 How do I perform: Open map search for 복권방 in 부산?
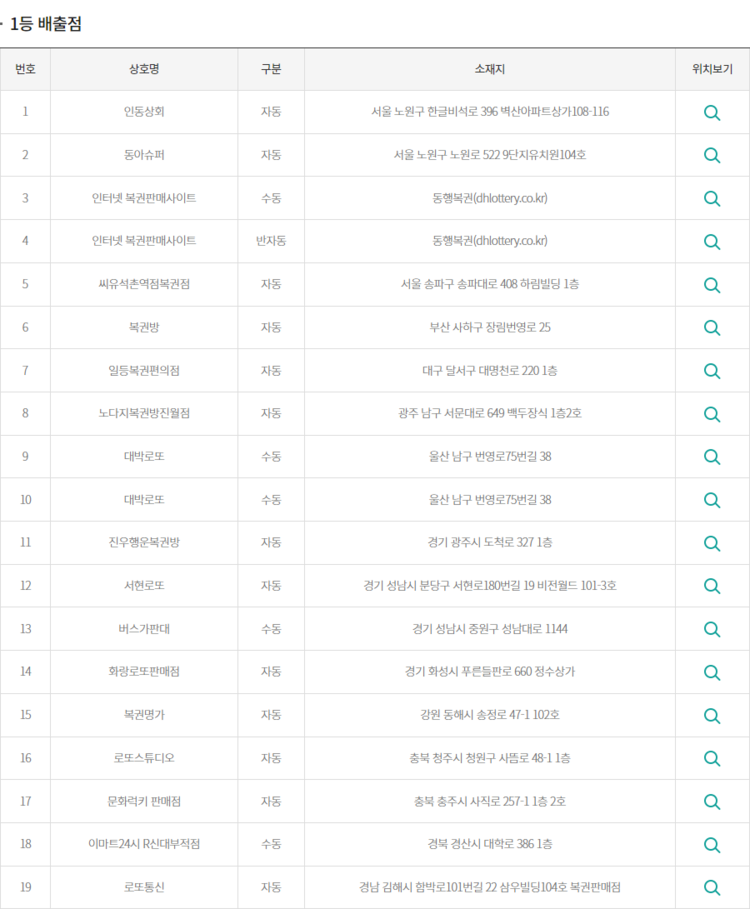point(712,328)
